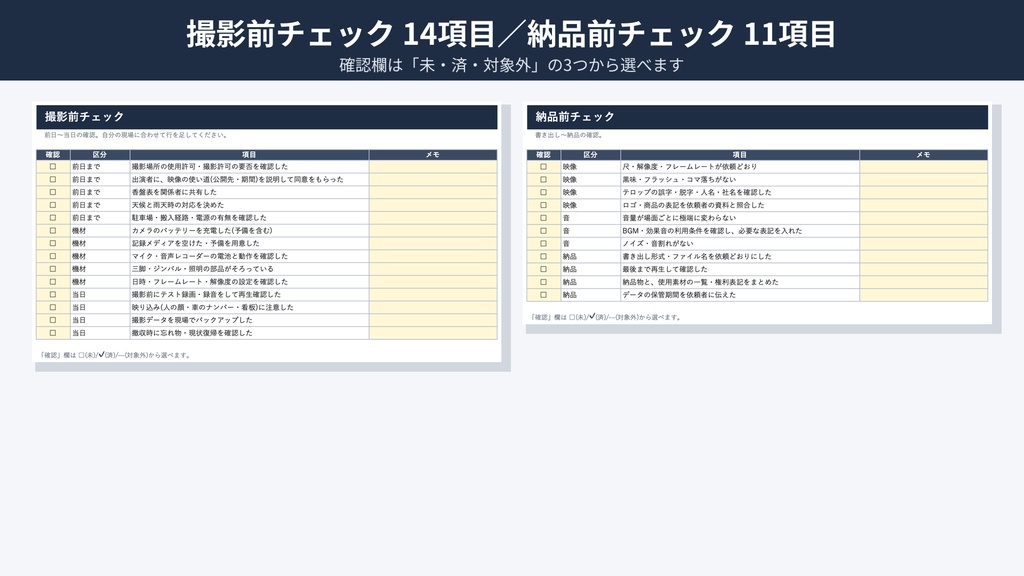This screenshot has height=576, width=1024.
Task: Click note 前日〜当日の確認。自分の現場に合わせて行を足してください。
Action: coord(136,135)
